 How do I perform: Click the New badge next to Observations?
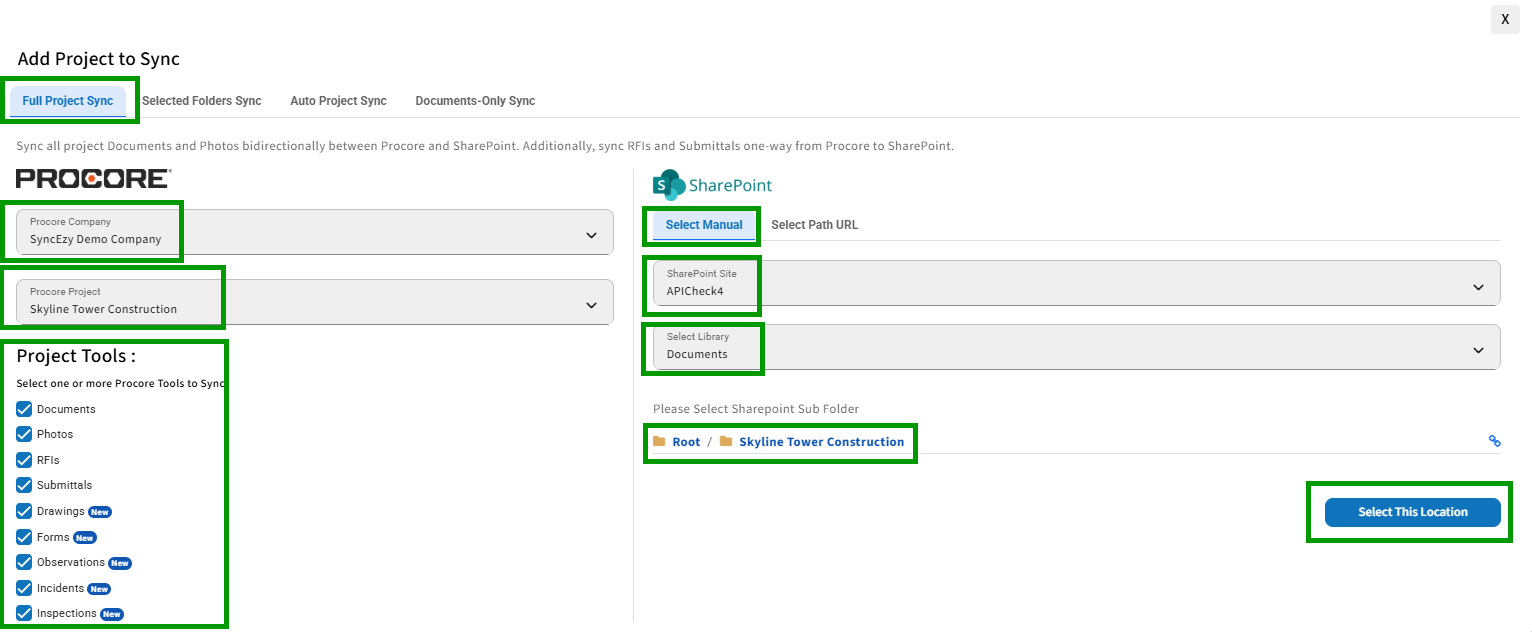click(x=120, y=563)
